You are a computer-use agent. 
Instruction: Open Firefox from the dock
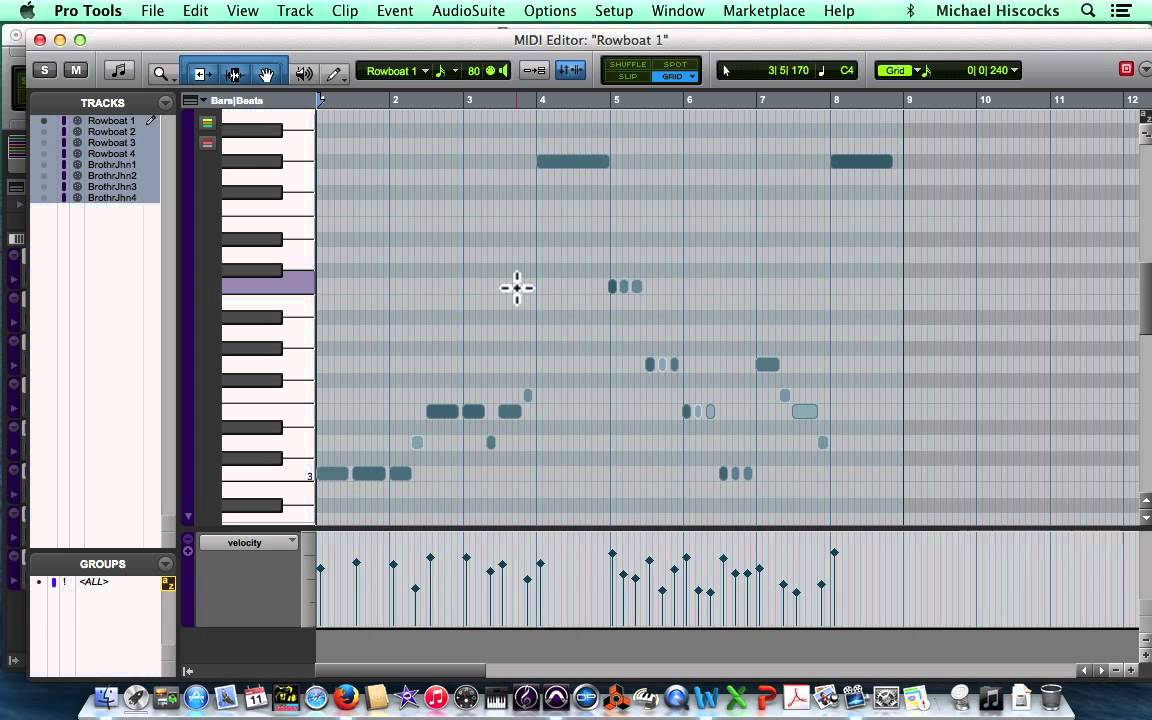tap(346, 696)
